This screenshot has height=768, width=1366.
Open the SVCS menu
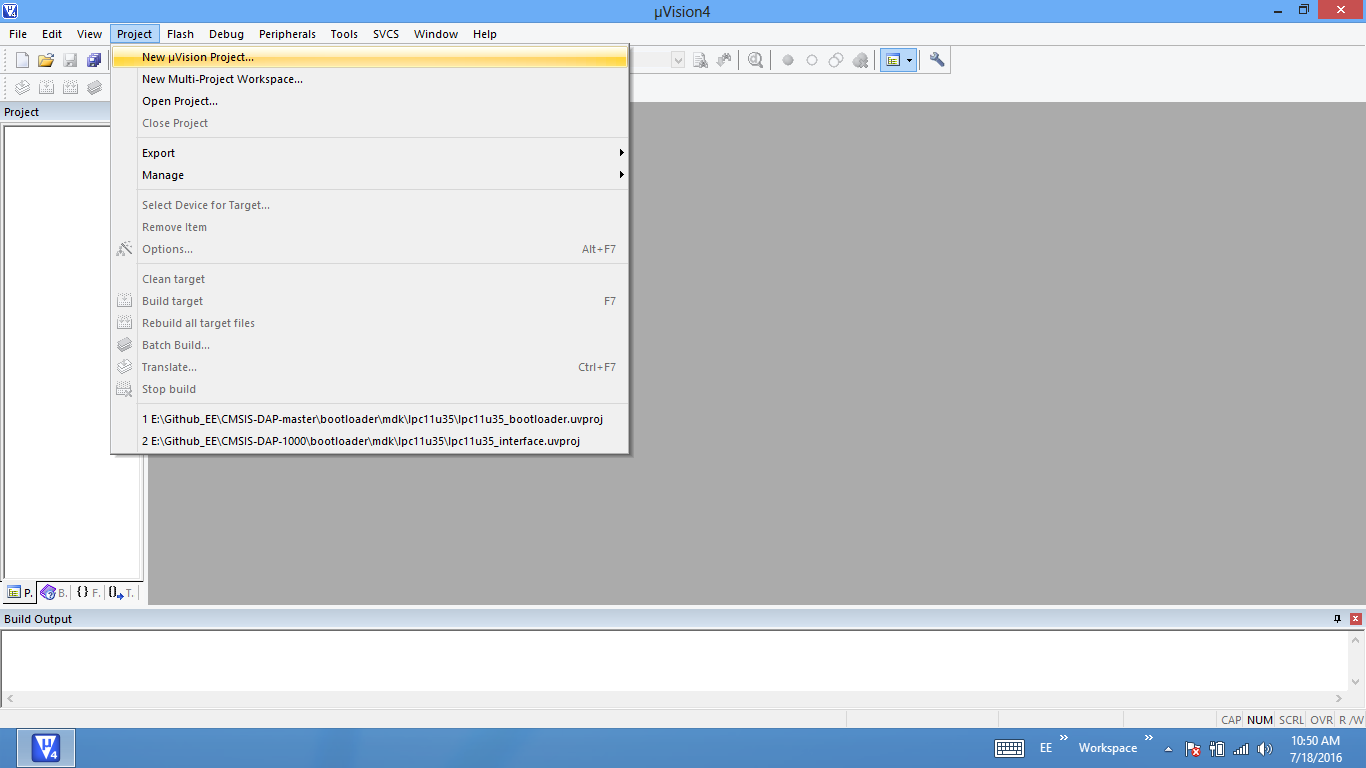click(386, 34)
